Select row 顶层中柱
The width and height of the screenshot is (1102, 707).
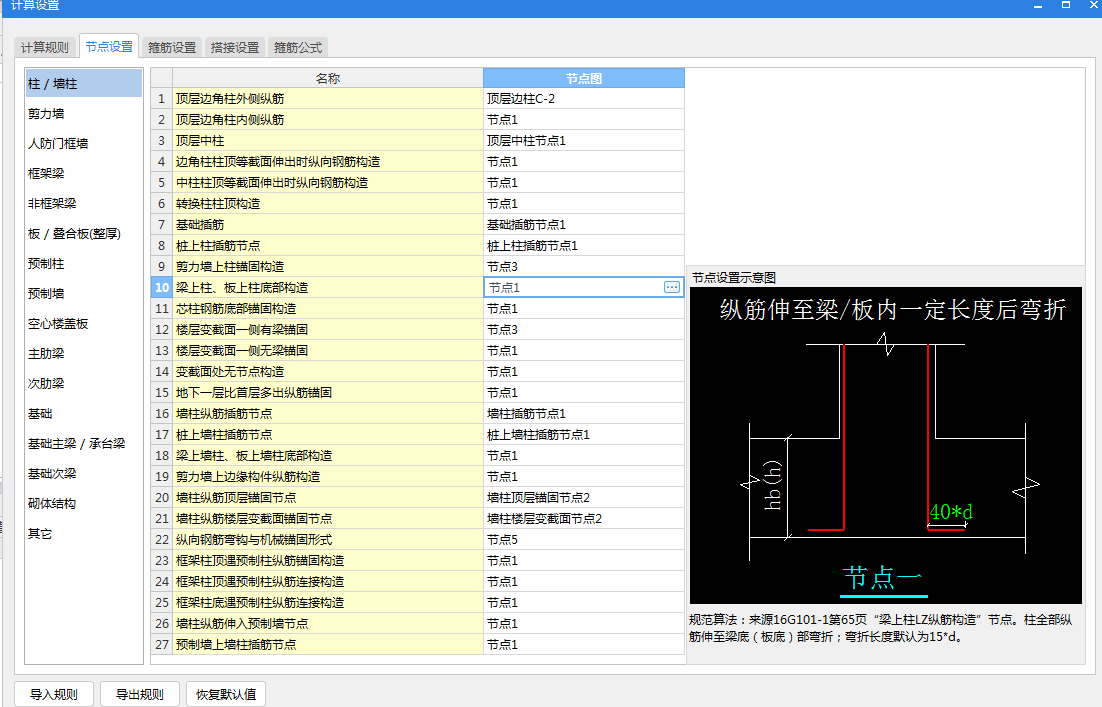point(328,141)
